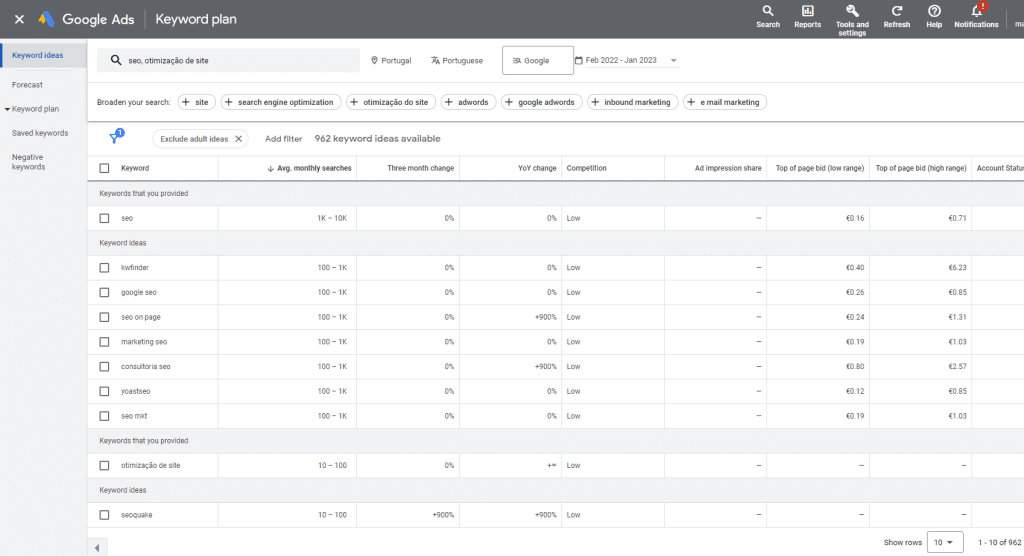Check the box for 'seoquake'
The height and width of the screenshot is (556, 1024).
[104, 515]
